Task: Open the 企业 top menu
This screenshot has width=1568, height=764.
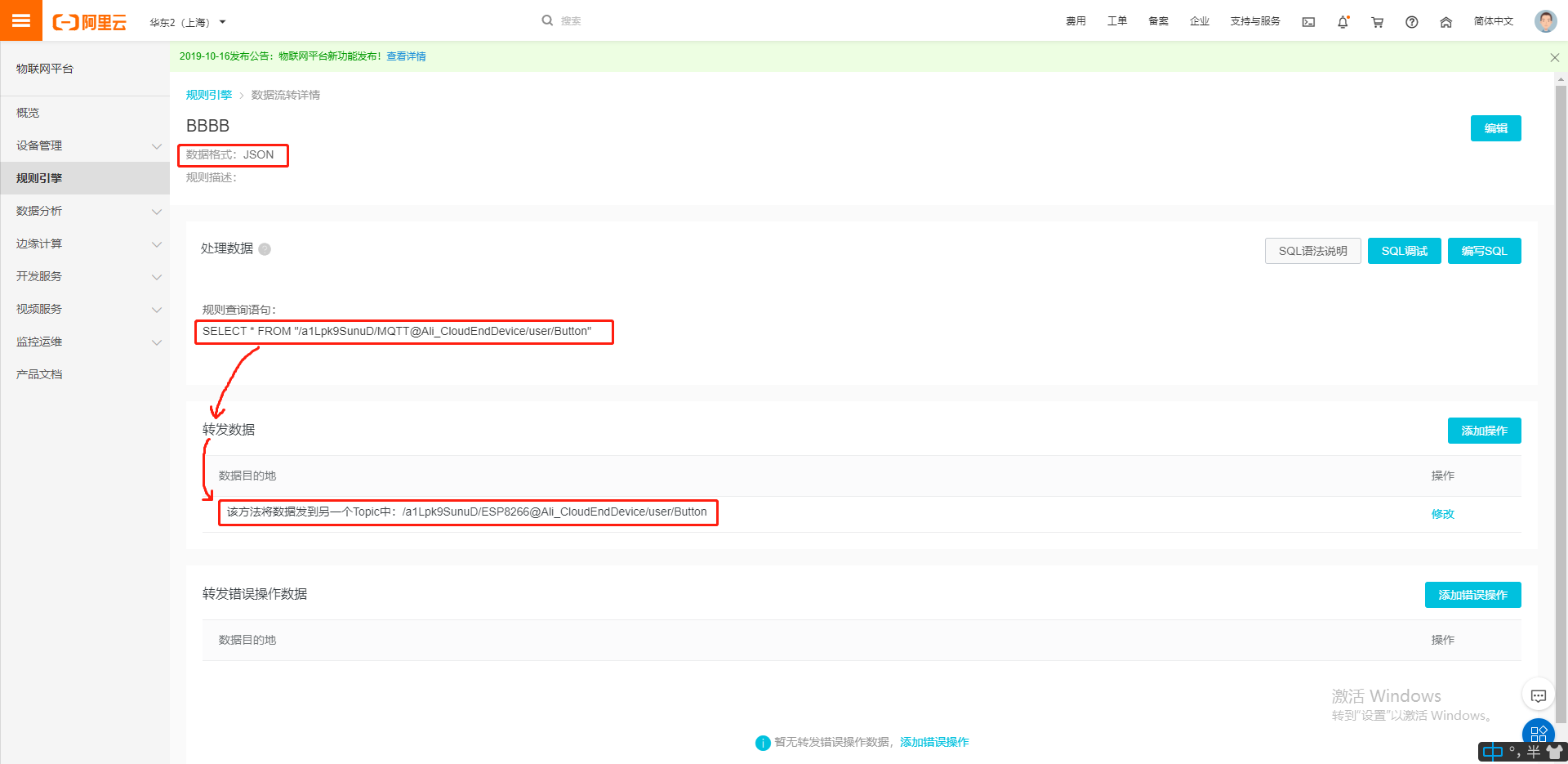Action: [1200, 21]
